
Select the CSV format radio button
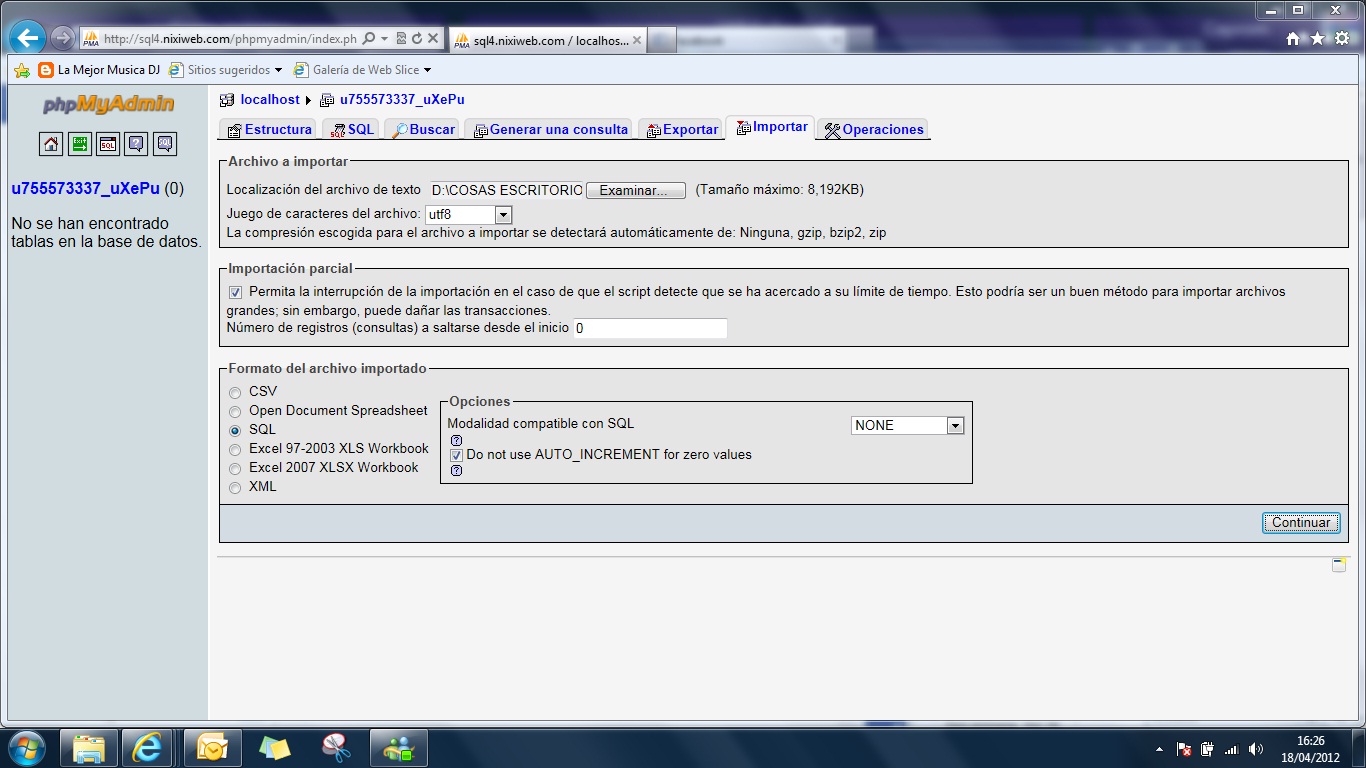tap(235, 392)
